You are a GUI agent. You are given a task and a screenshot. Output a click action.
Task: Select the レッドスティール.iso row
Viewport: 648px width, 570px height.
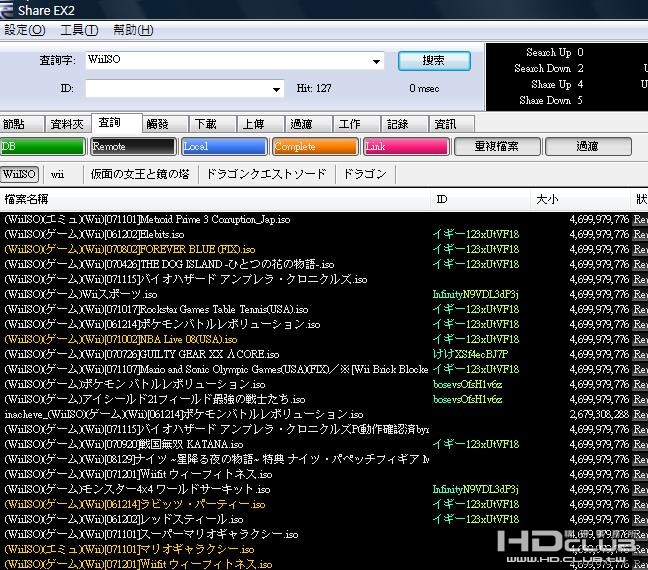[x=324, y=519]
